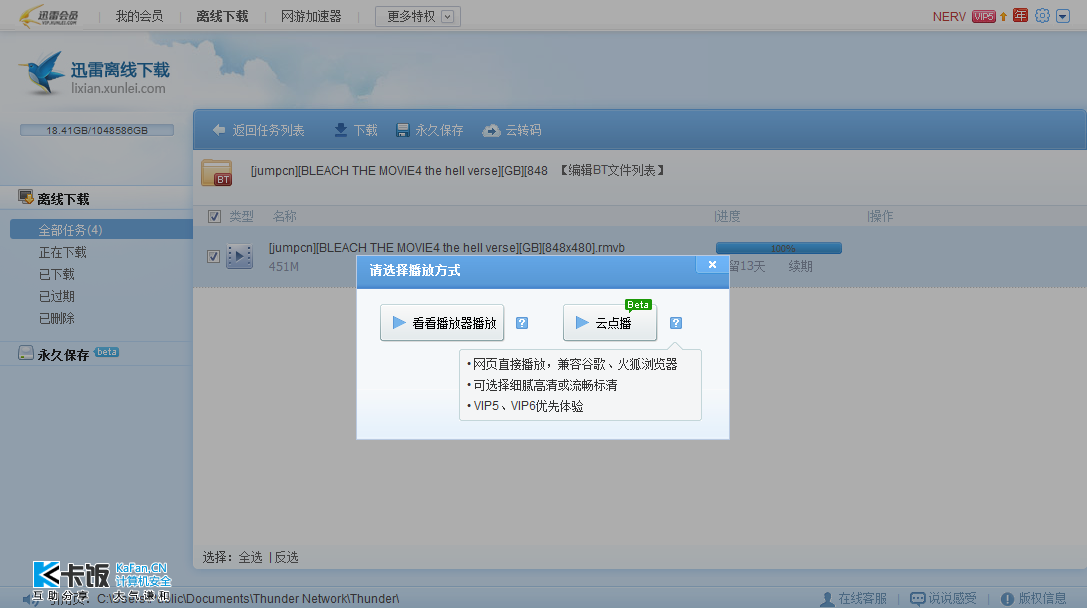Click the NERV username
The height and width of the screenshot is (608, 1087).
click(949, 16)
